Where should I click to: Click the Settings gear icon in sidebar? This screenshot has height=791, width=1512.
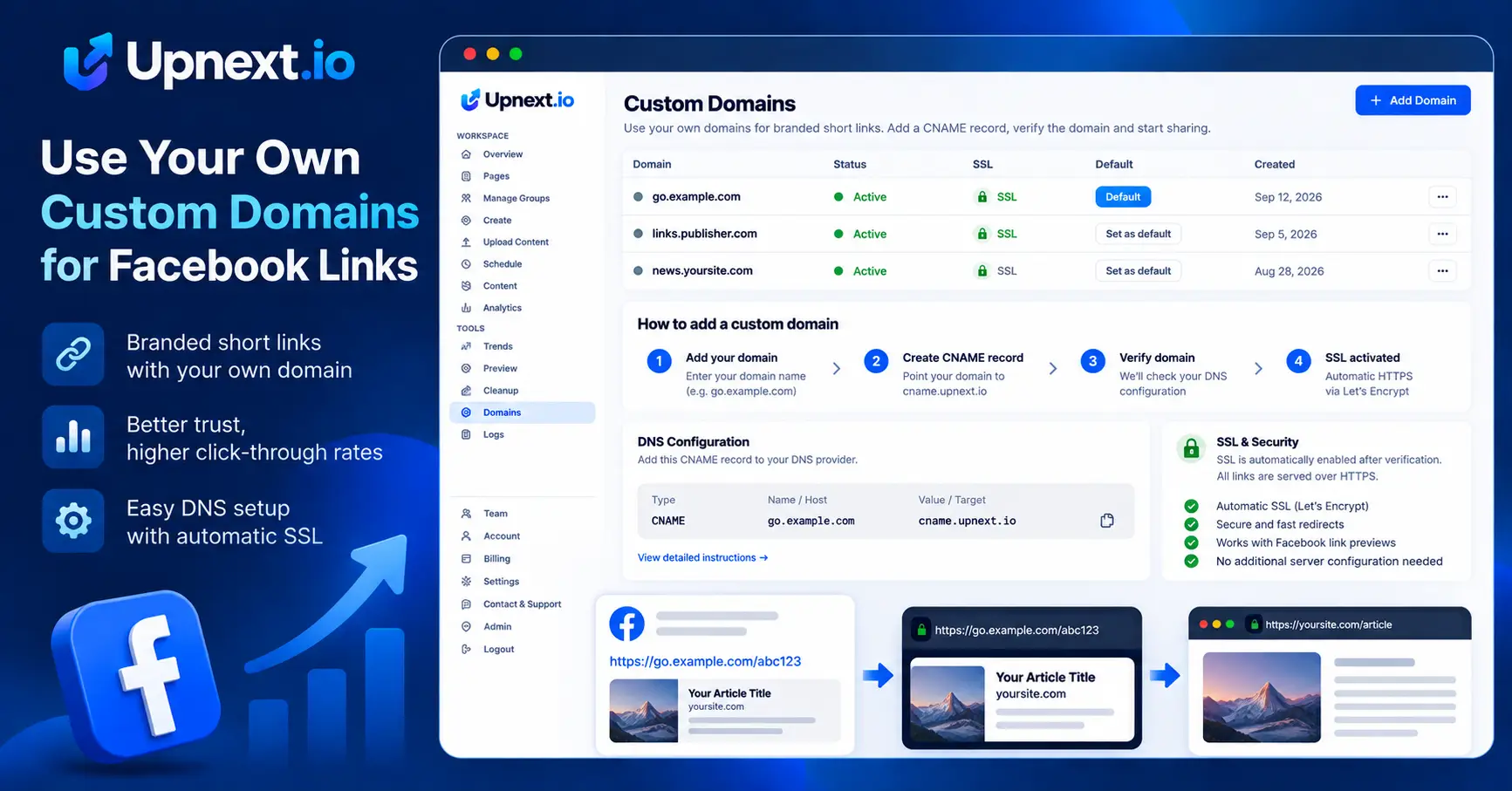466,582
